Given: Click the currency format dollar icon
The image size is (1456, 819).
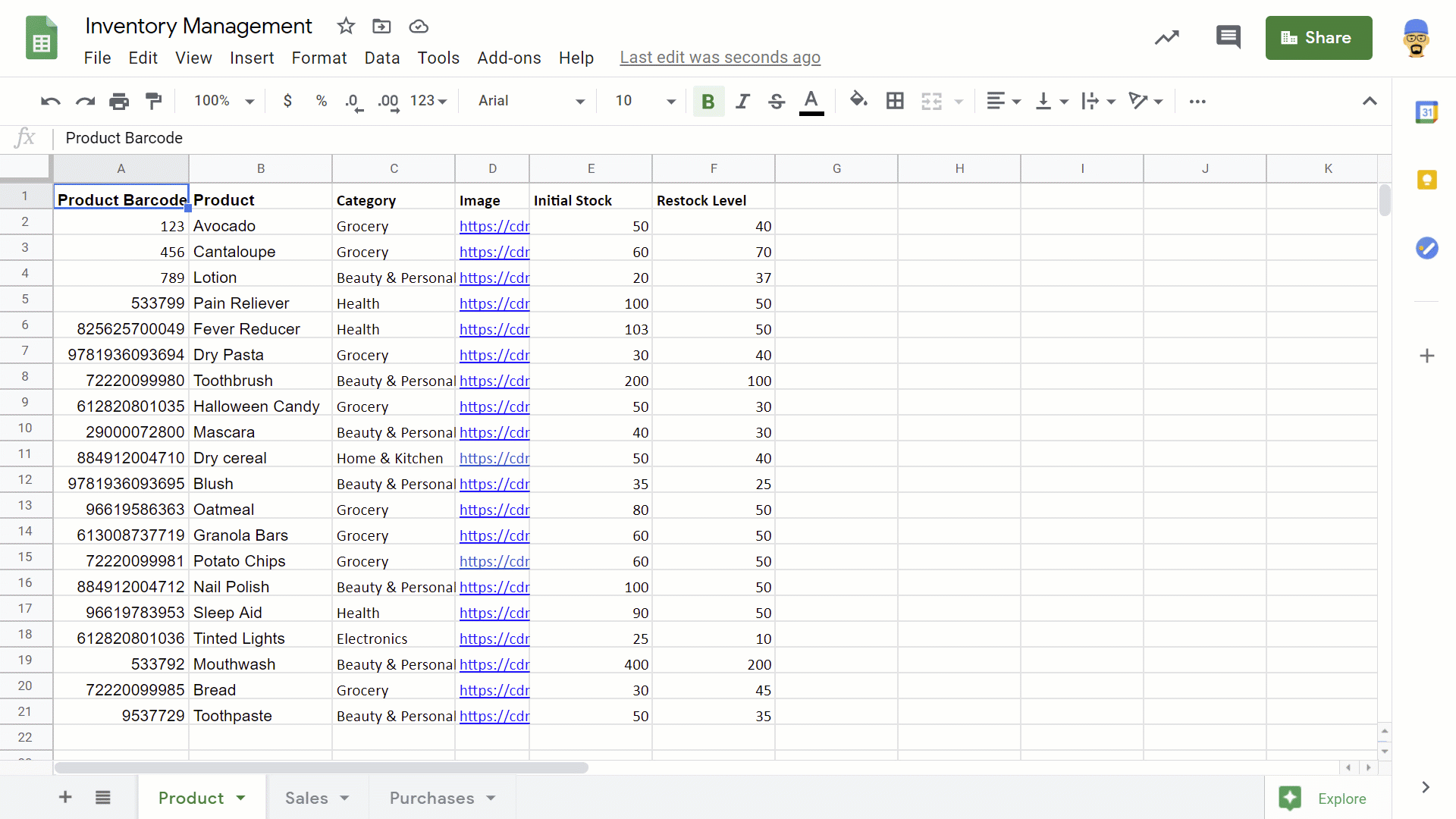Looking at the screenshot, I should [x=288, y=100].
